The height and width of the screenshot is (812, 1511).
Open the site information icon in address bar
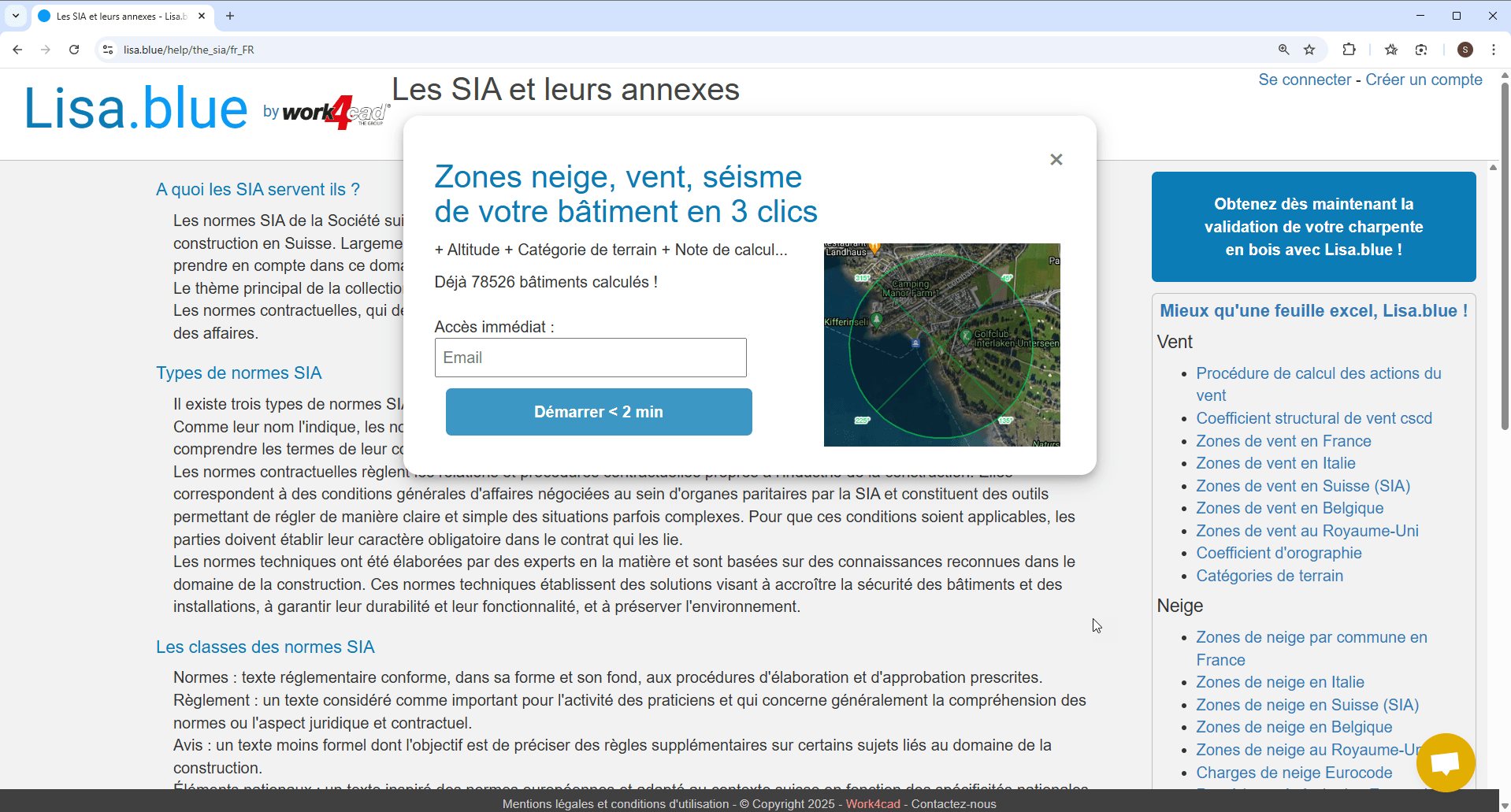[108, 50]
